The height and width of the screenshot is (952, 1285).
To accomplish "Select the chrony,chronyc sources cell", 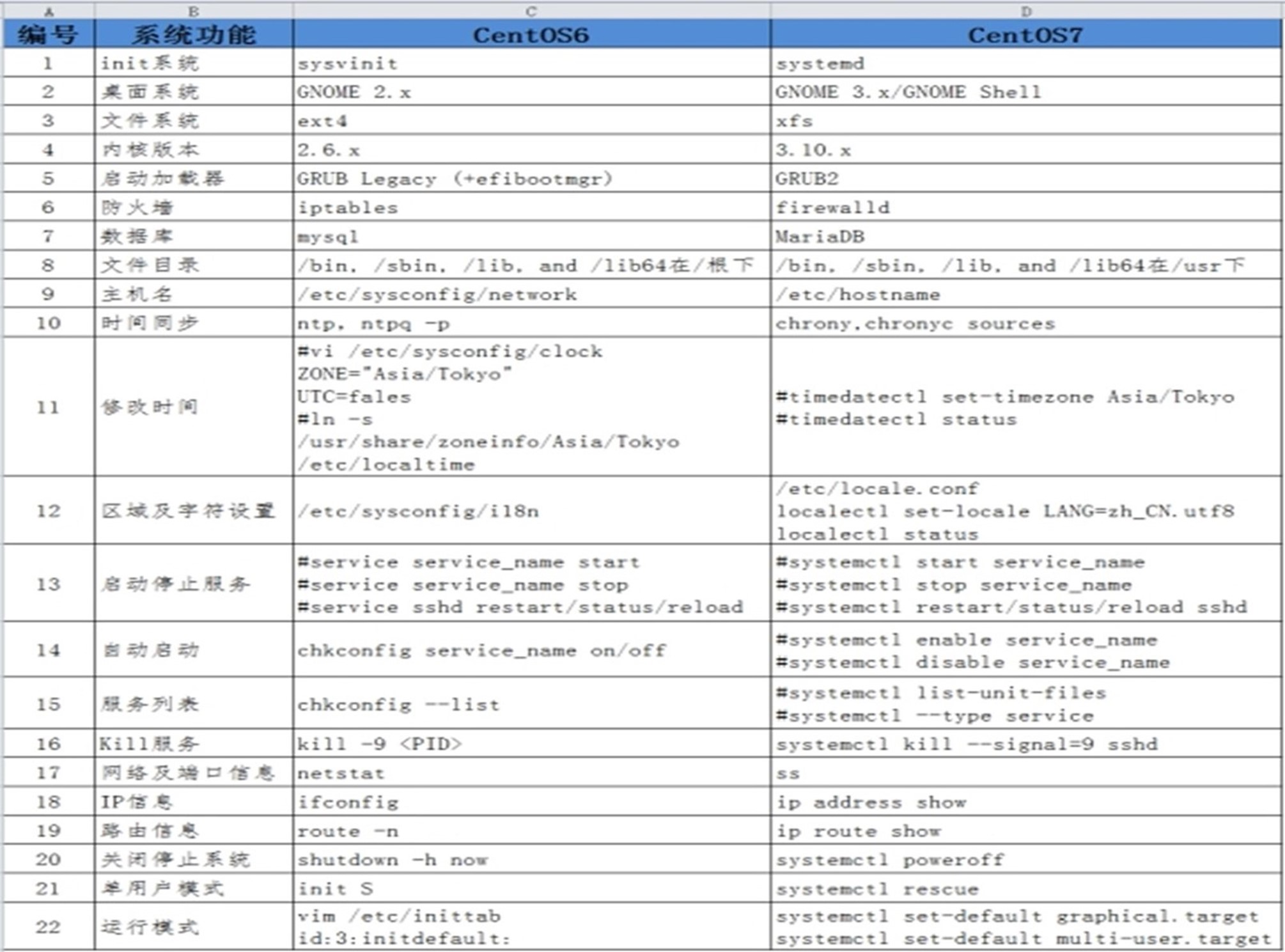I will pyautogui.click(x=1026, y=323).
